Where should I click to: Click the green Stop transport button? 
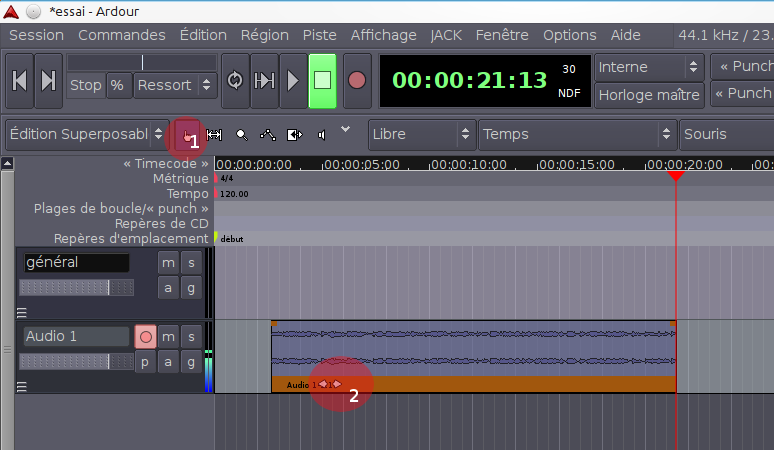click(322, 81)
